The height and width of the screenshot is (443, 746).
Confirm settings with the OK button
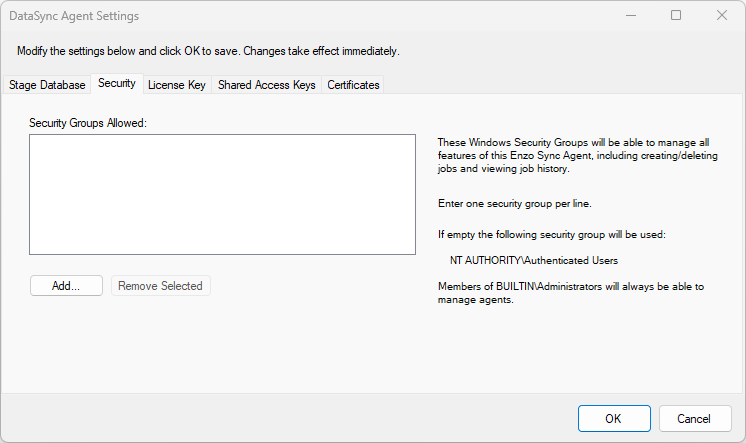pyautogui.click(x=614, y=418)
